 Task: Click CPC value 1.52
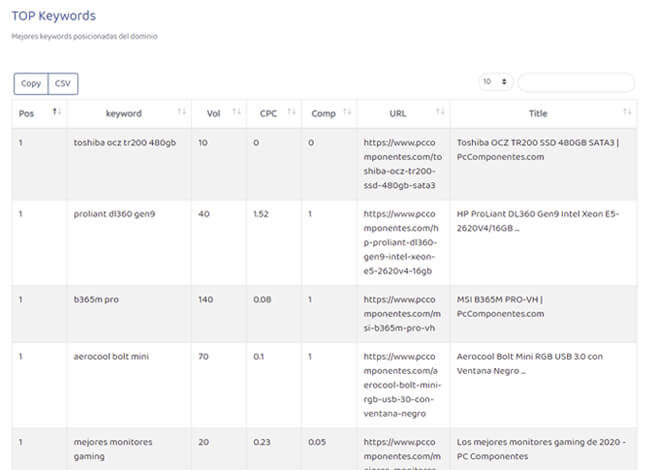tap(261, 214)
